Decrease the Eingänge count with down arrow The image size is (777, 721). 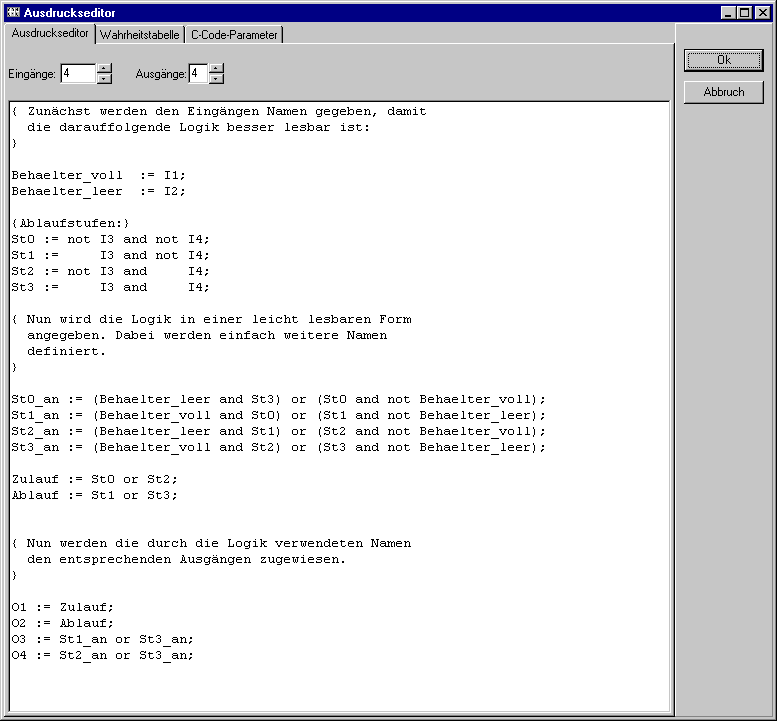[104, 78]
